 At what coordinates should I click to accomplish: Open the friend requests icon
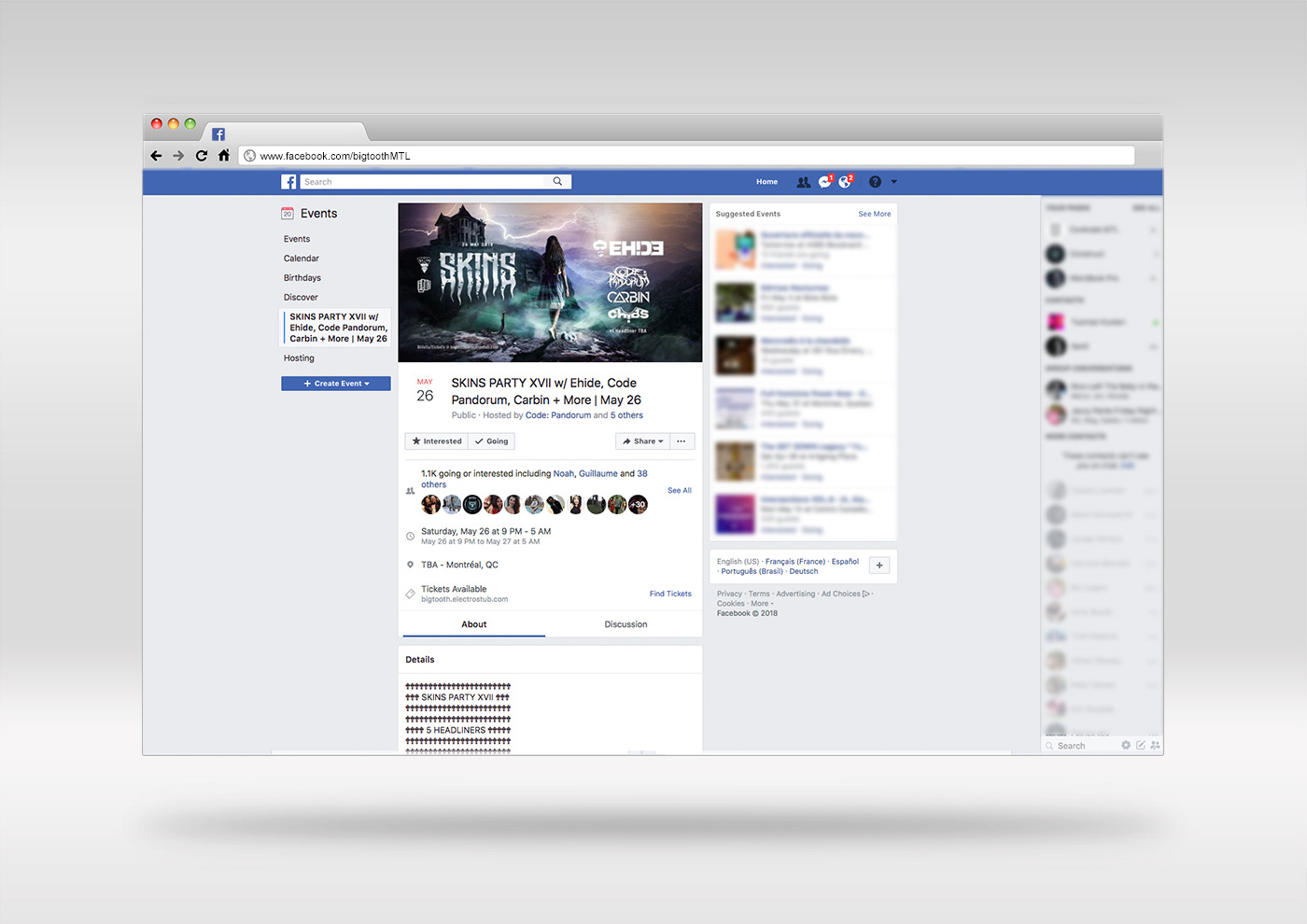(x=803, y=182)
